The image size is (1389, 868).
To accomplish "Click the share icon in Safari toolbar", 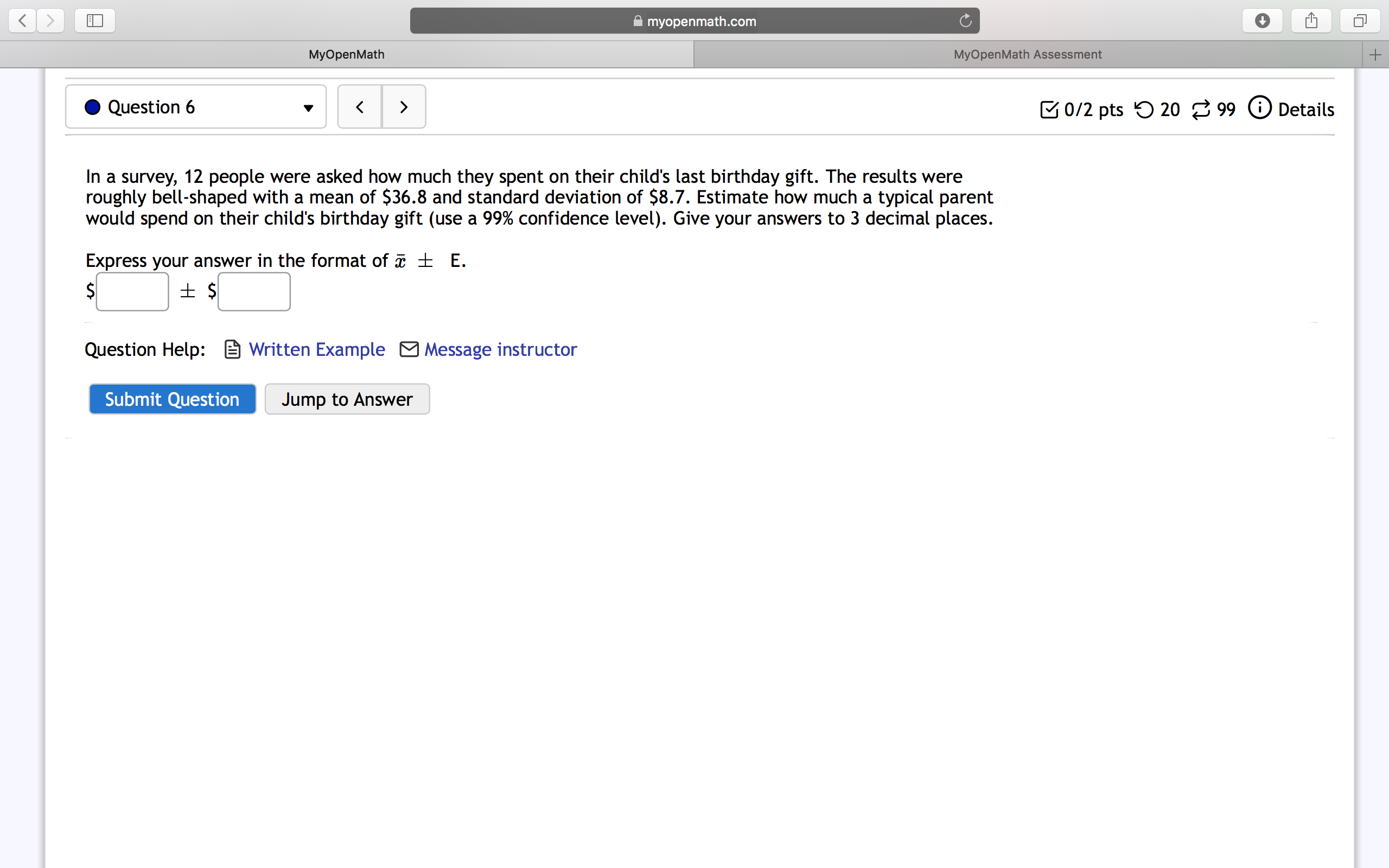I will (1311, 21).
